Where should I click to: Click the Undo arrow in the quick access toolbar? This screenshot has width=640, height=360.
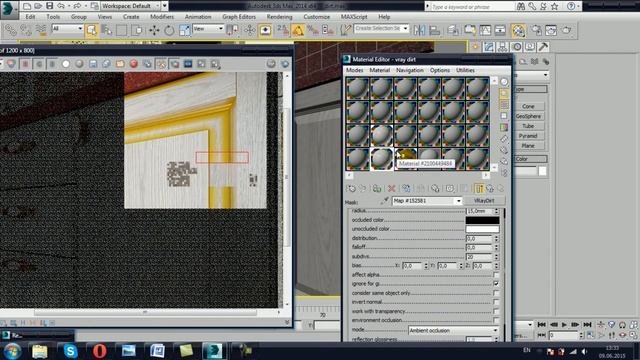pyautogui.click(x=61, y=6)
